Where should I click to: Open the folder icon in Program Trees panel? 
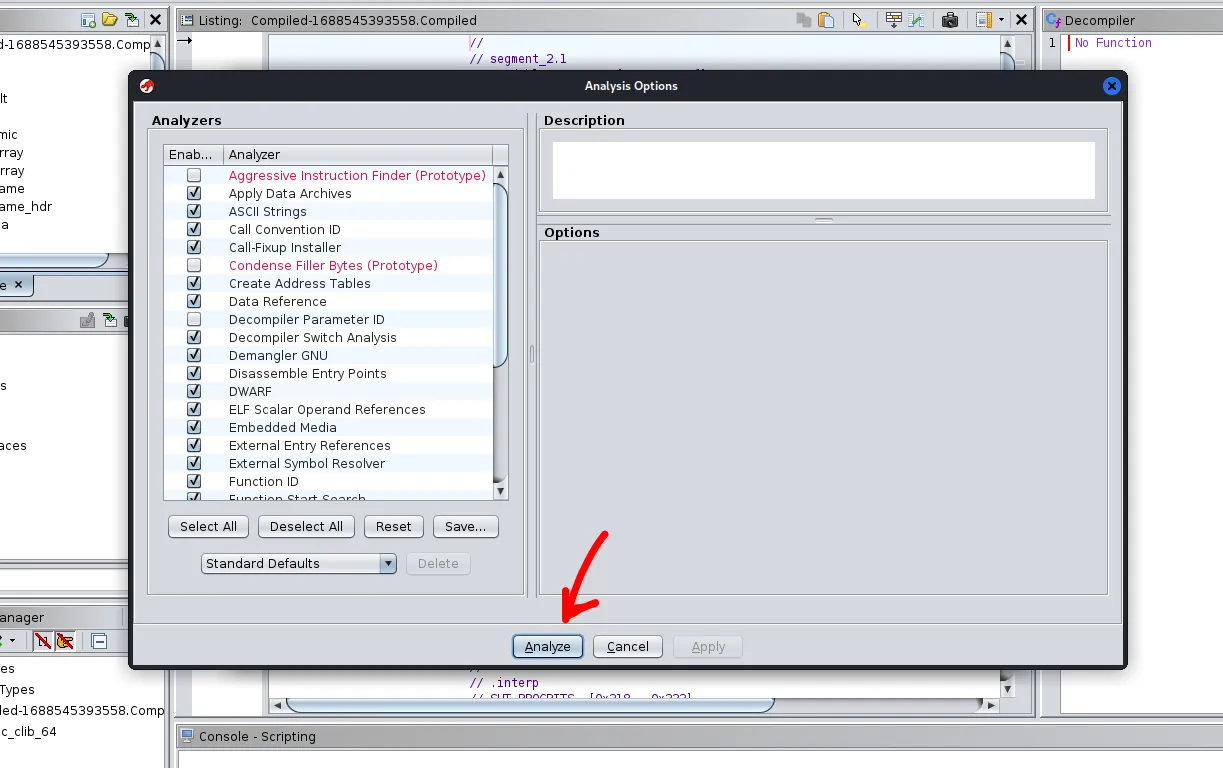point(110,20)
